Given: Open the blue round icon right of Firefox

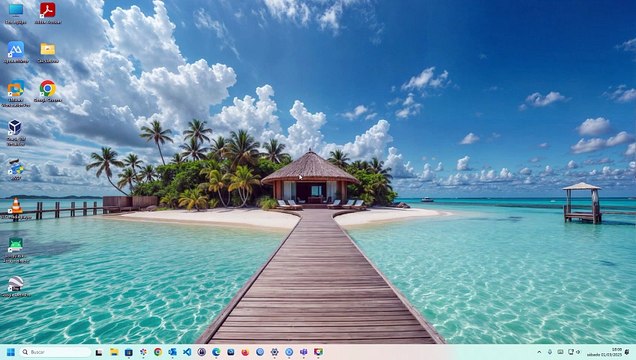Looking at the screenshot, I should tap(260, 352).
